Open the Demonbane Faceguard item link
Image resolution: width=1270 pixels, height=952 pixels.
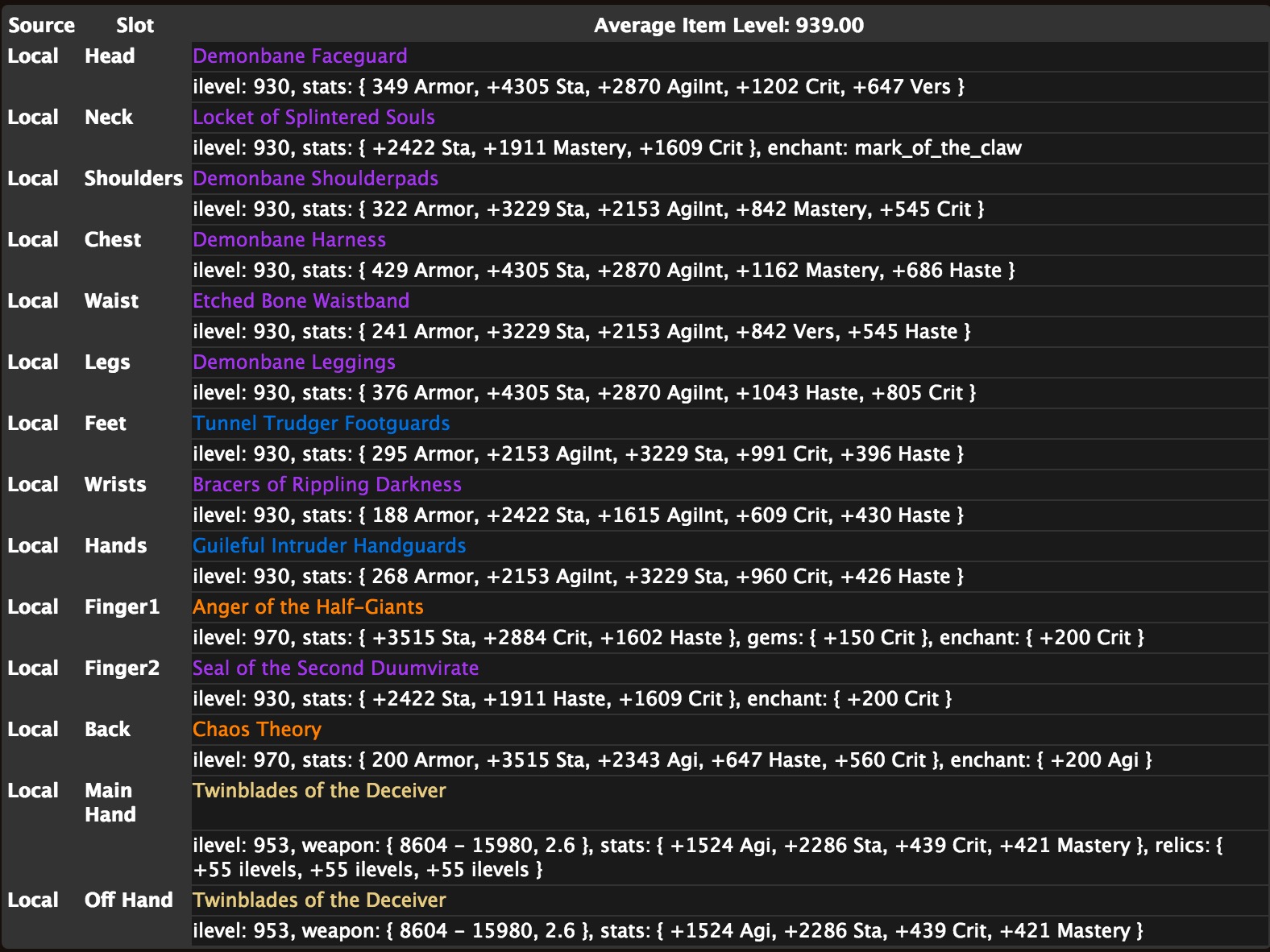(300, 56)
